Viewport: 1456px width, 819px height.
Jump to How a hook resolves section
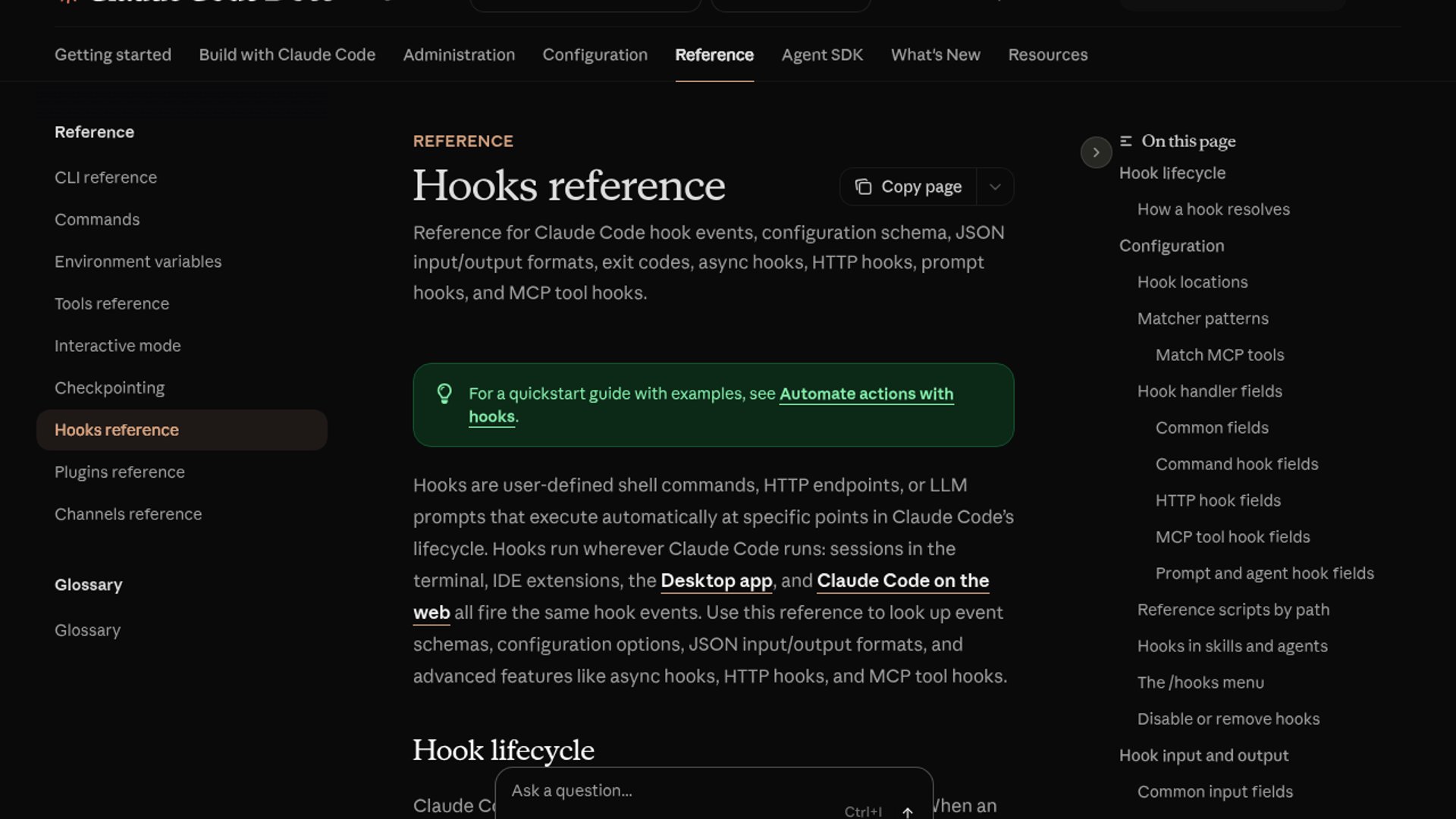1213,209
